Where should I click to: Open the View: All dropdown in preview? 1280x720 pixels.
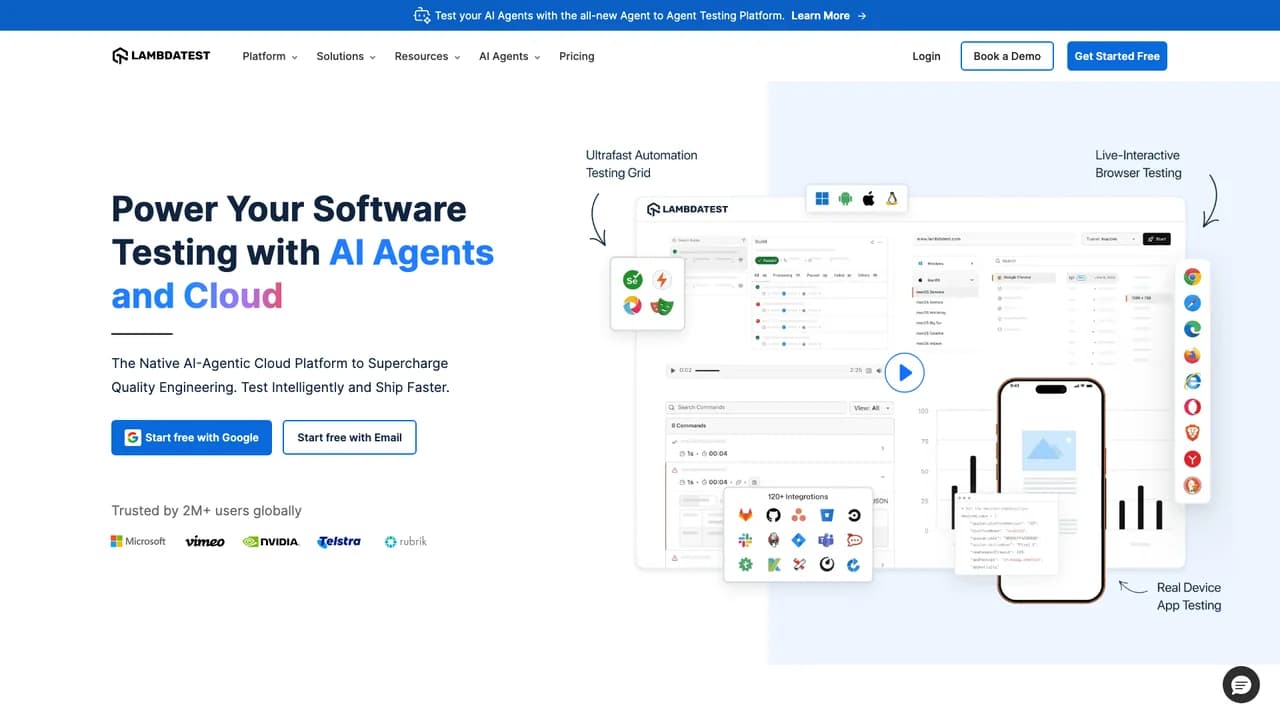point(871,408)
